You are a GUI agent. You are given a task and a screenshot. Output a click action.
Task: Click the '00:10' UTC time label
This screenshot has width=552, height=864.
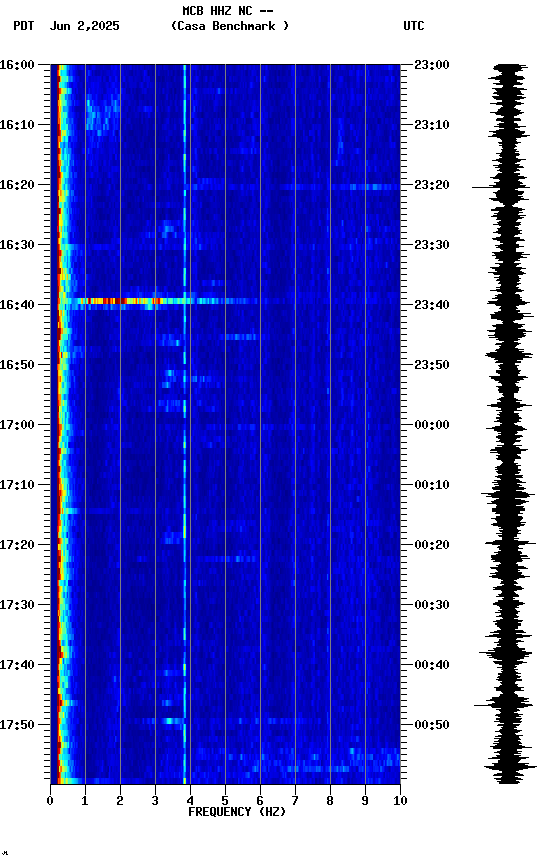pos(432,485)
